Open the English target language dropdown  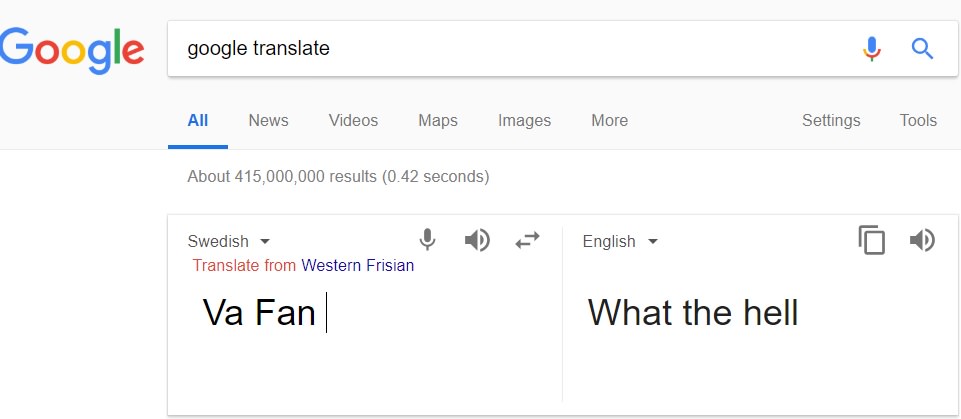(620, 241)
